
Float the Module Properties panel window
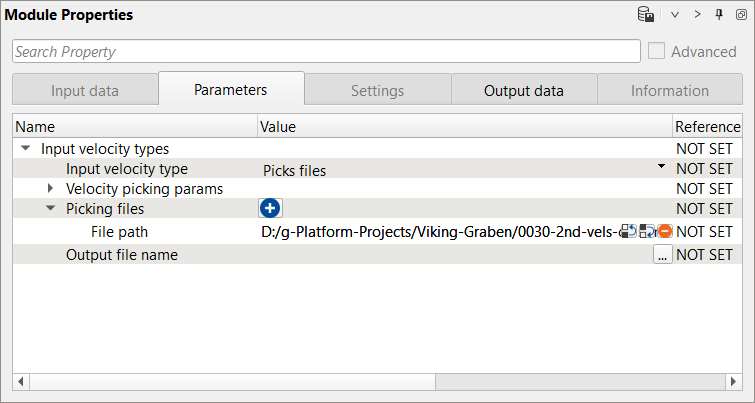click(x=741, y=15)
